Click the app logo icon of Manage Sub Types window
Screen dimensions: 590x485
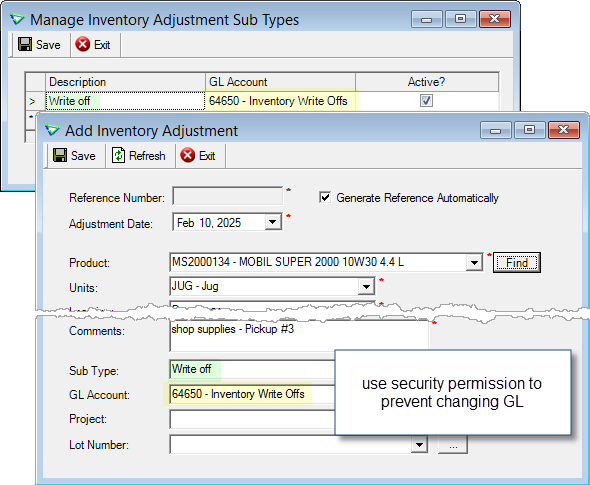(x=17, y=19)
